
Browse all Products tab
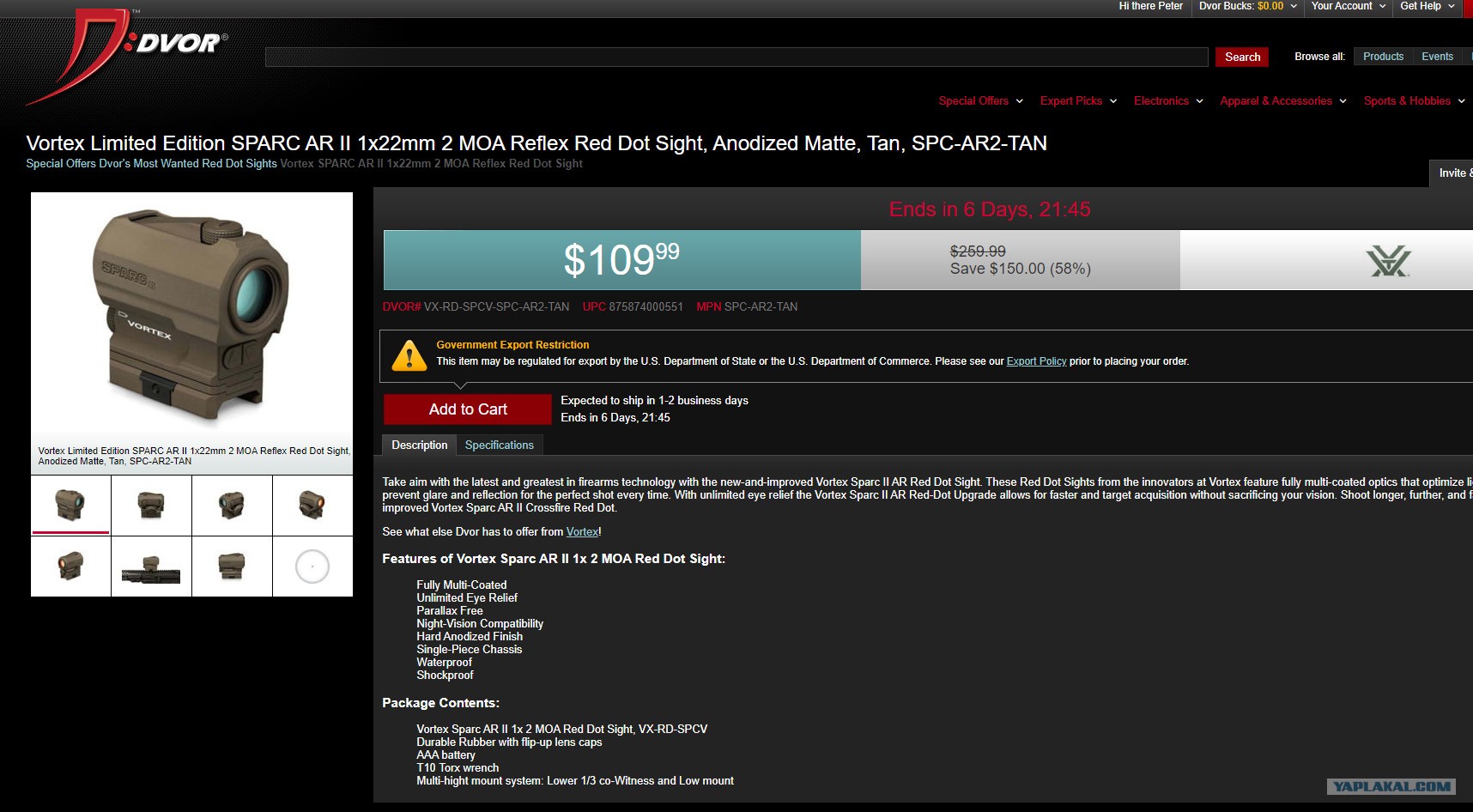click(1383, 57)
